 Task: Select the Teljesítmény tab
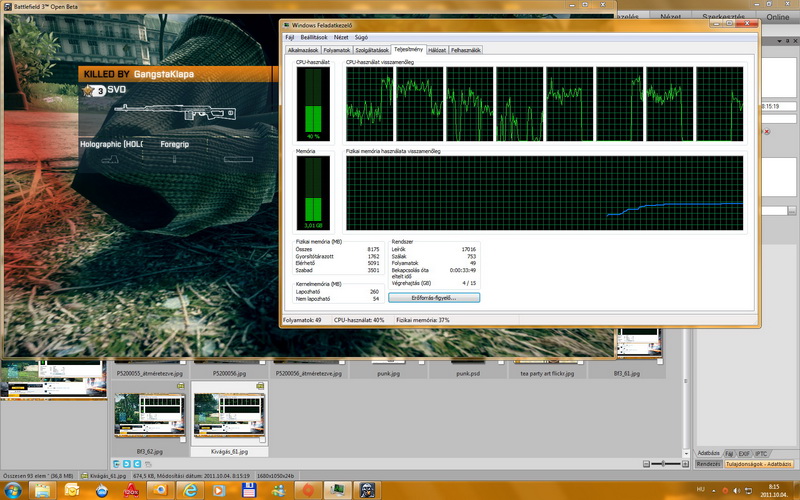[x=408, y=49]
